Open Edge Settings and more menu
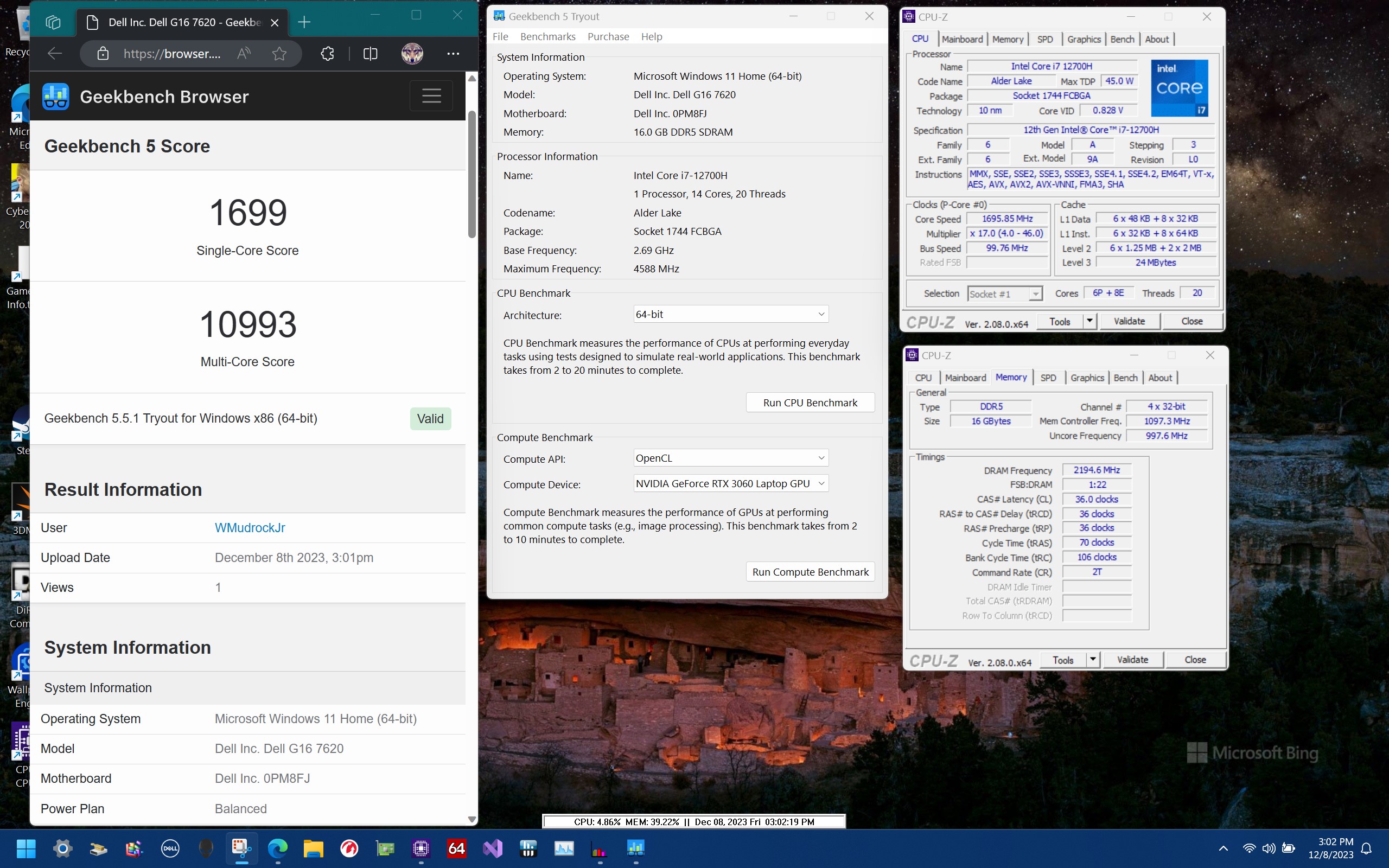1389x868 pixels. (x=453, y=53)
